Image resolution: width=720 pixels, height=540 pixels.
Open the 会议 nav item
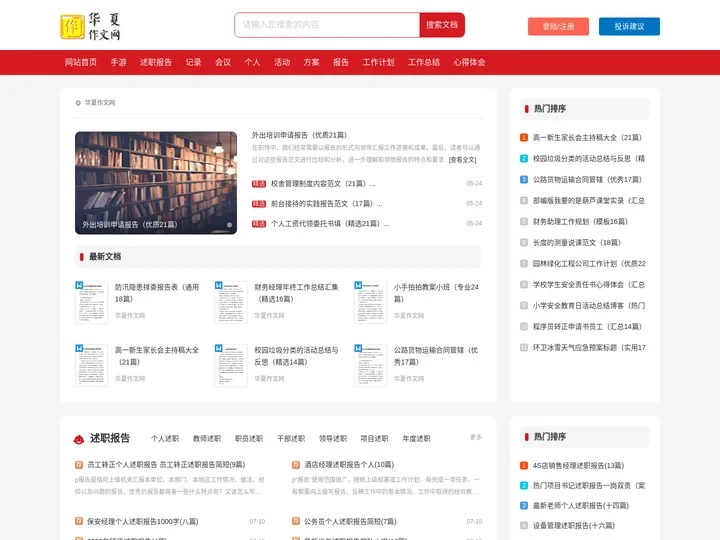(x=223, y=62)
